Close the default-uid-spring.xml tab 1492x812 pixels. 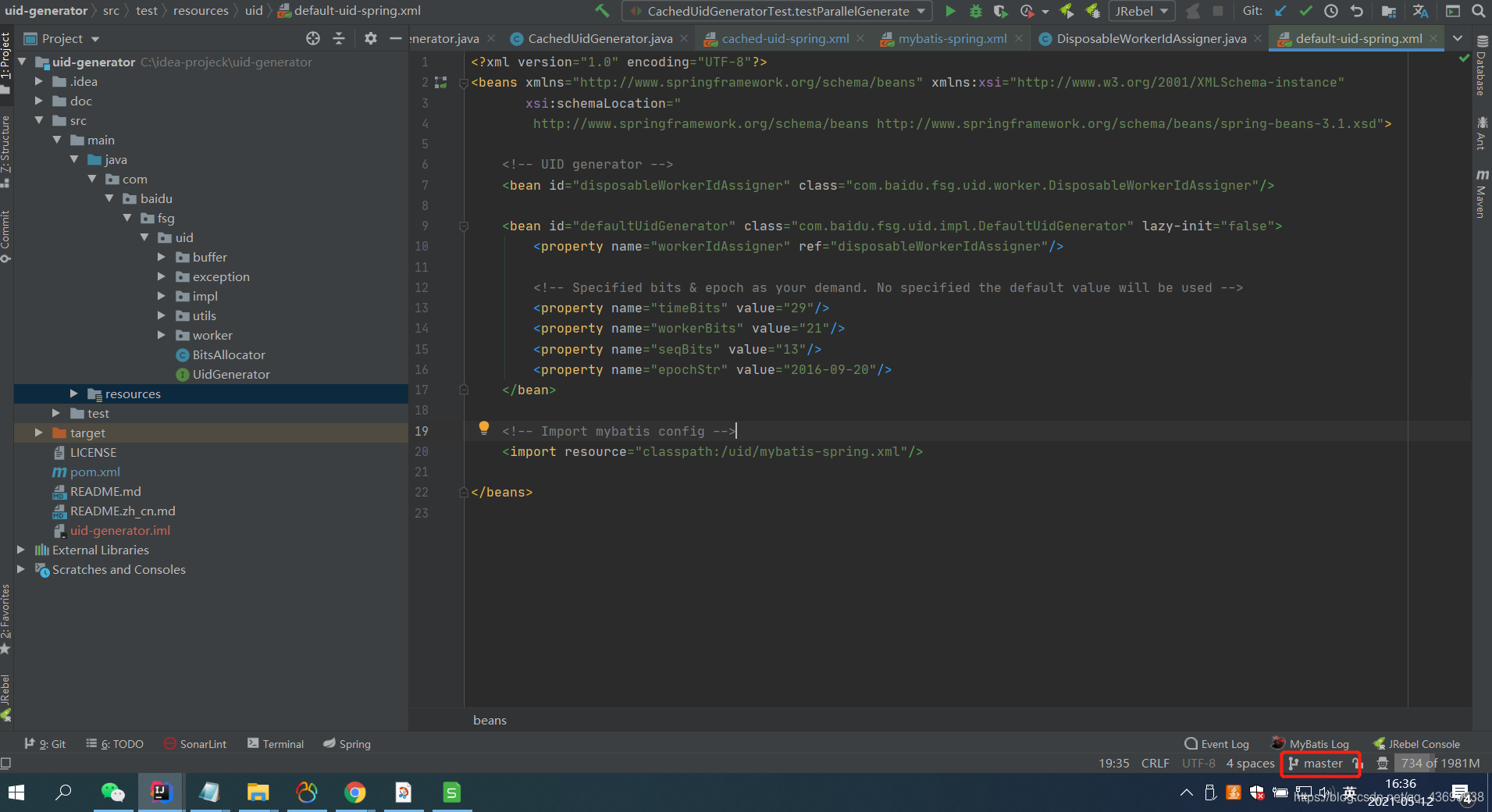[x=1433, y=38]
